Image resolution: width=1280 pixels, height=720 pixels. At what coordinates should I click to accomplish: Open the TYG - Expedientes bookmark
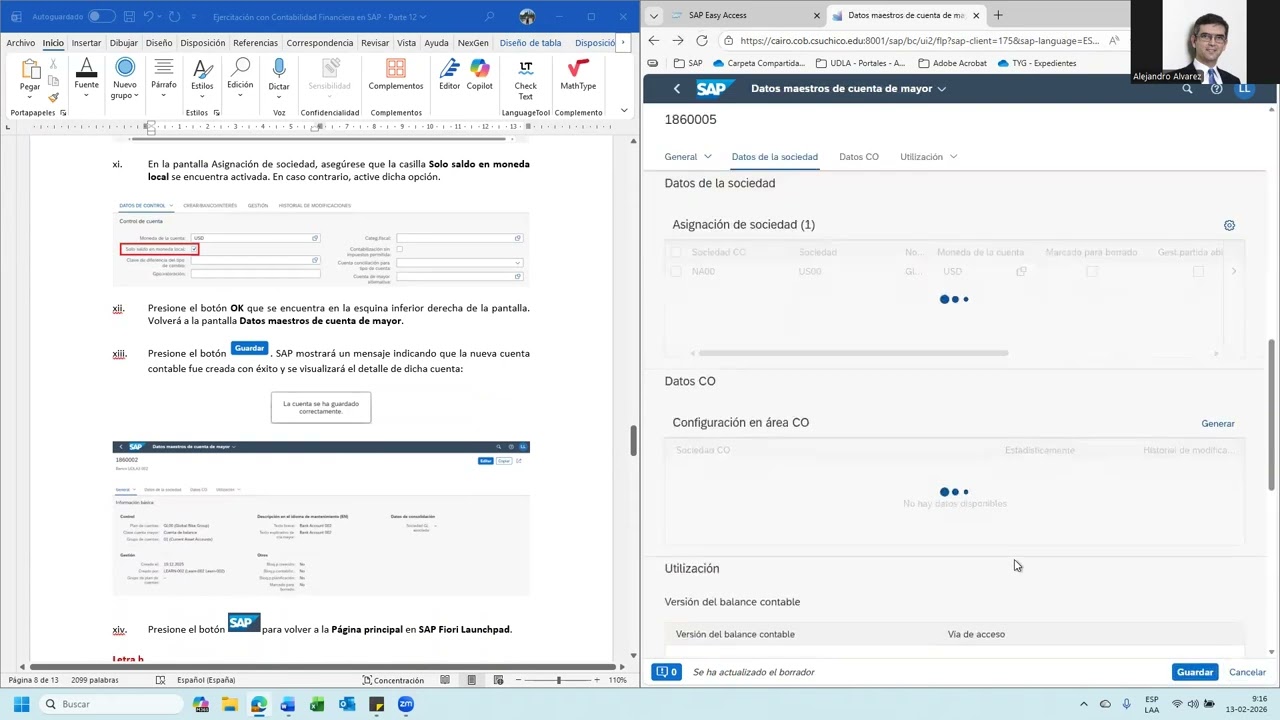coord(1037,63)
